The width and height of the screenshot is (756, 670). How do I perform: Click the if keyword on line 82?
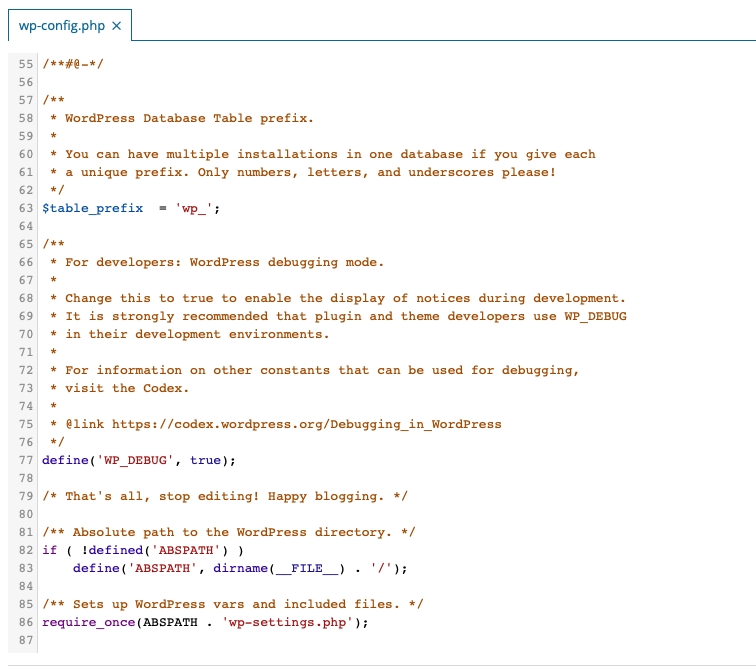[49, 550]
